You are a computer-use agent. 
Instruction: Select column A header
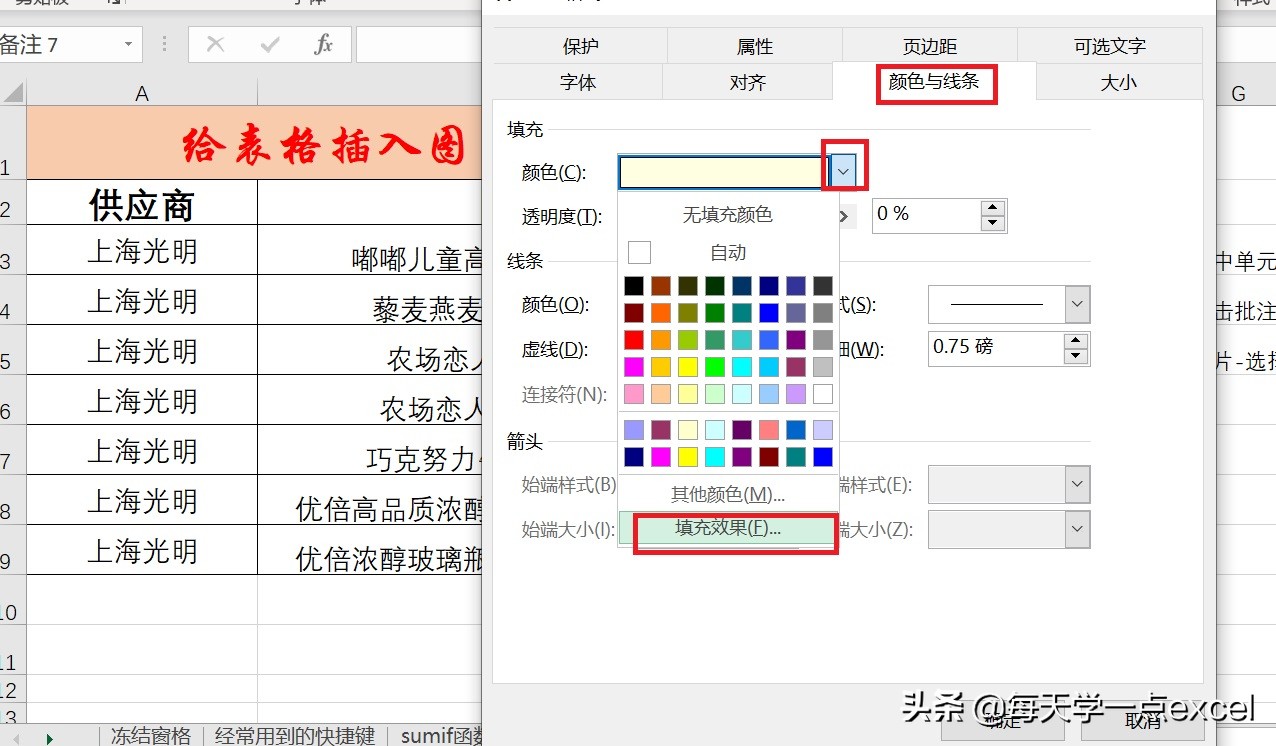coord(142,93)
